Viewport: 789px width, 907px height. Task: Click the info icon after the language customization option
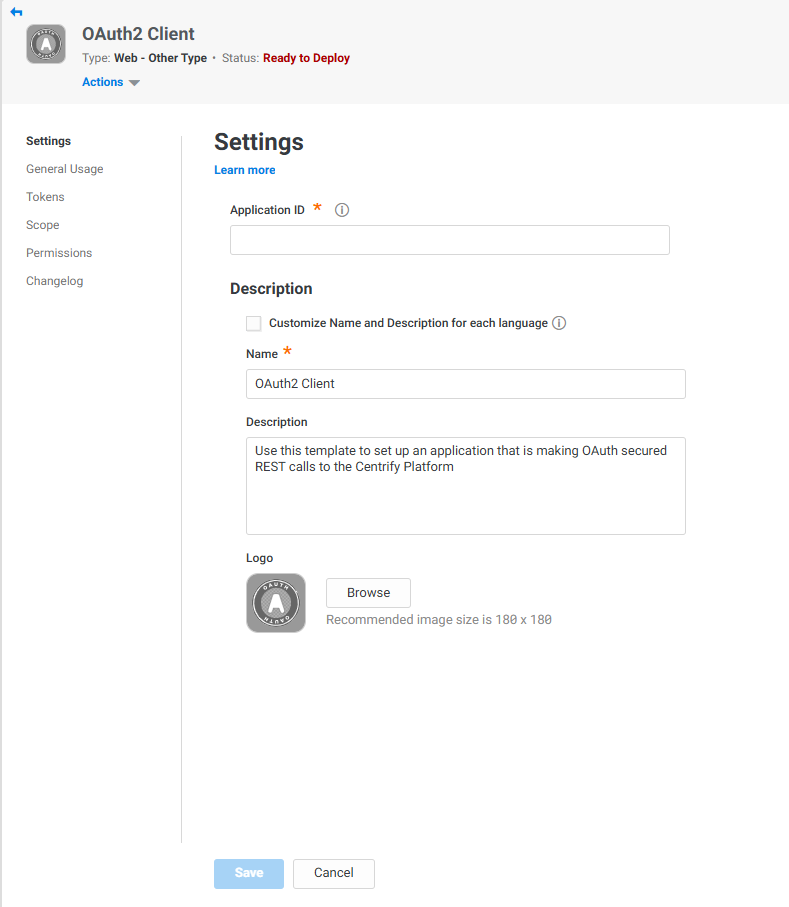(559, 323)
